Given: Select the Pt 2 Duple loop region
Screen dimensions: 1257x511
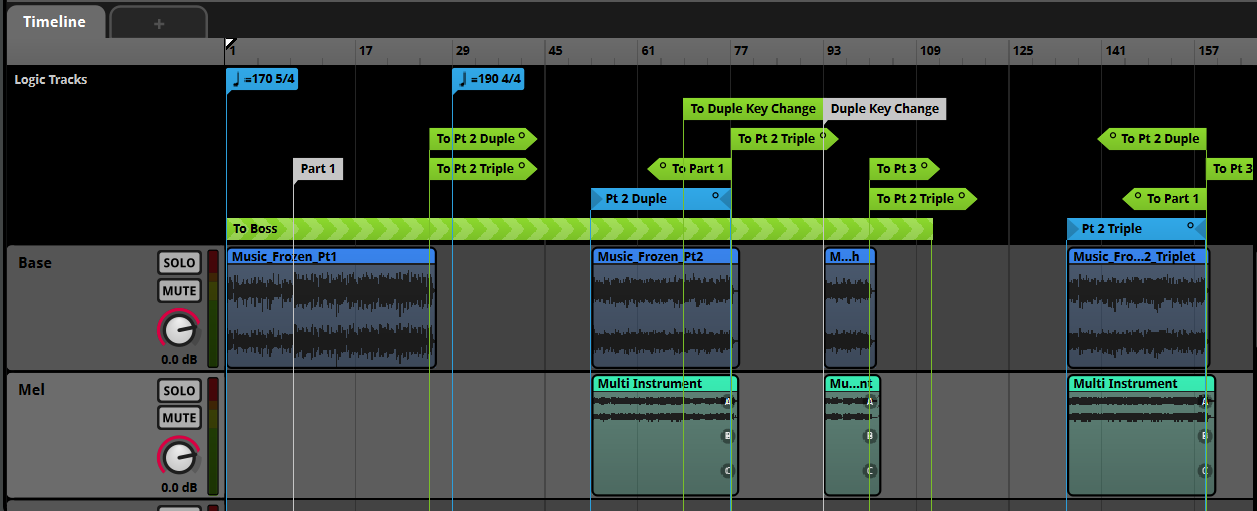Looking at the screenshot, I should [x=661, y=199].
